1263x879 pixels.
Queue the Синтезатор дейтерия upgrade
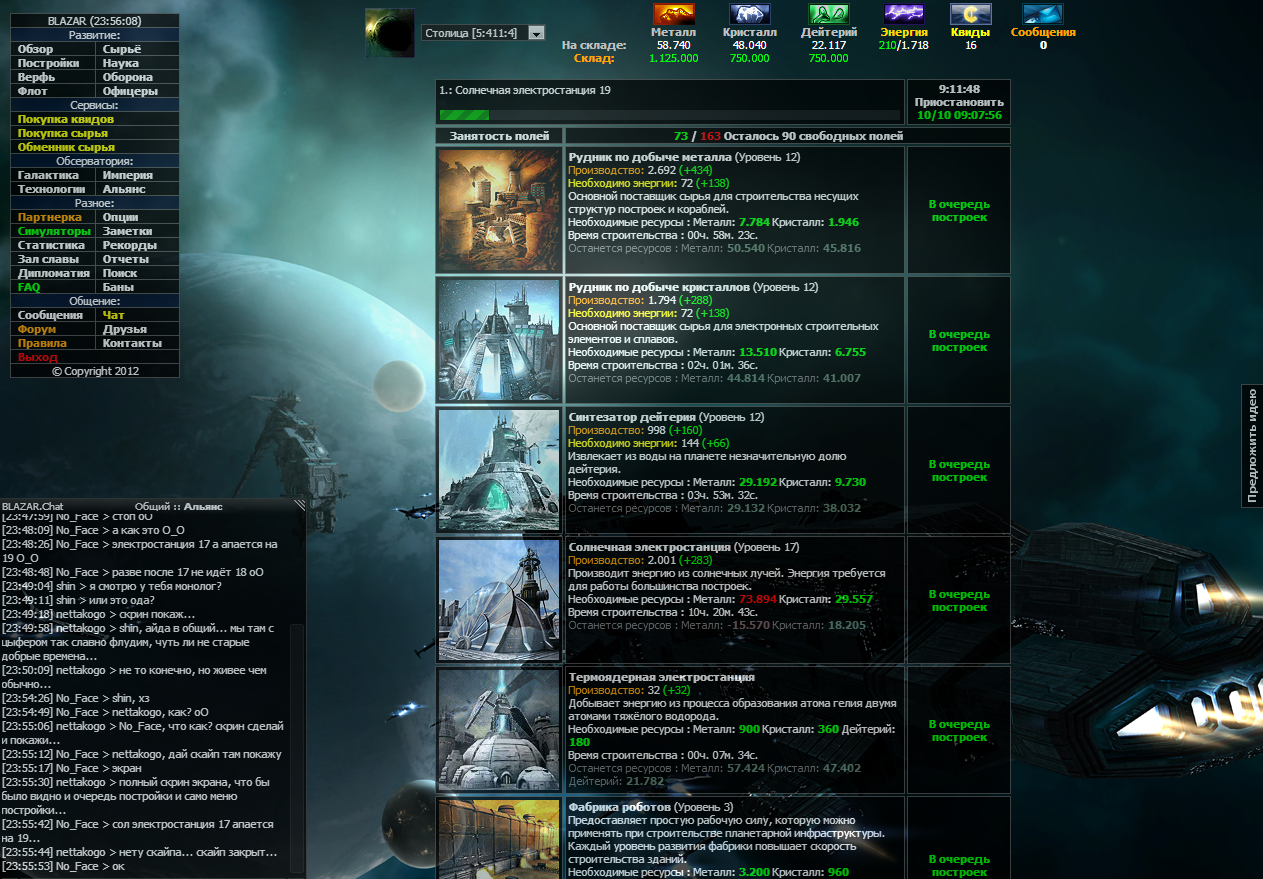pyautogui.click(x=959, y=470)
